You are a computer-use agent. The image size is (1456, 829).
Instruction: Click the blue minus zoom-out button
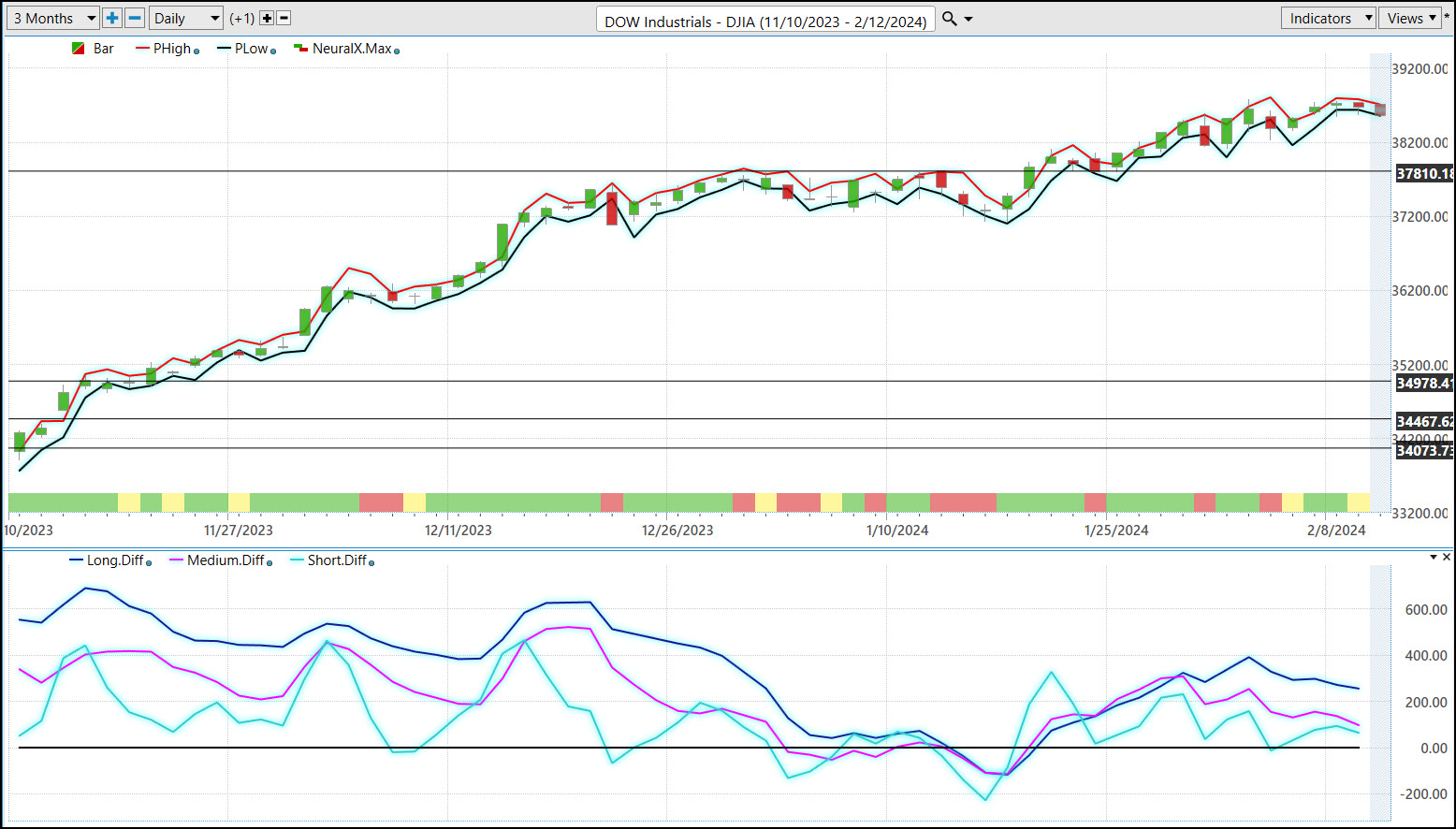(x=135, y=18)
